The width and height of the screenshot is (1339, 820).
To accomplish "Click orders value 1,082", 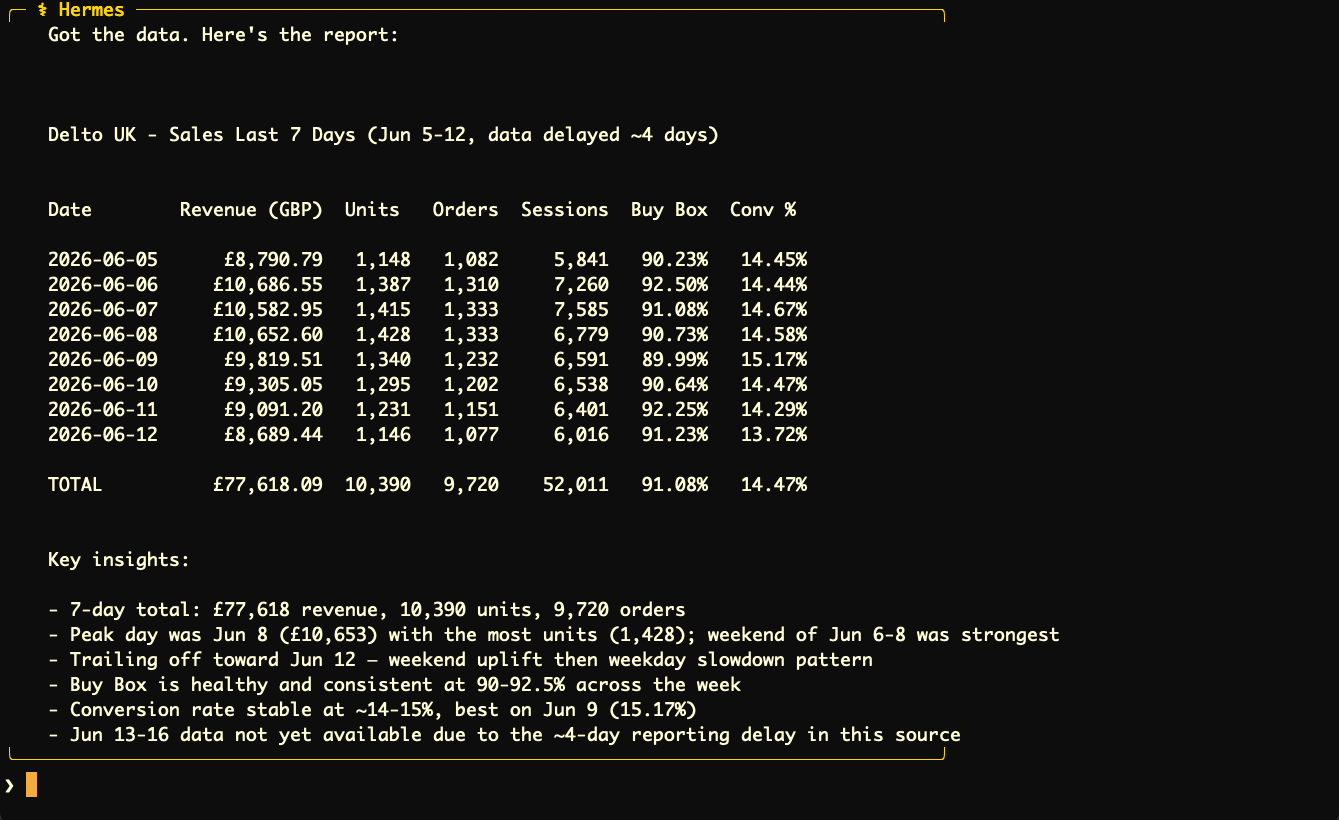I will 471,260.
